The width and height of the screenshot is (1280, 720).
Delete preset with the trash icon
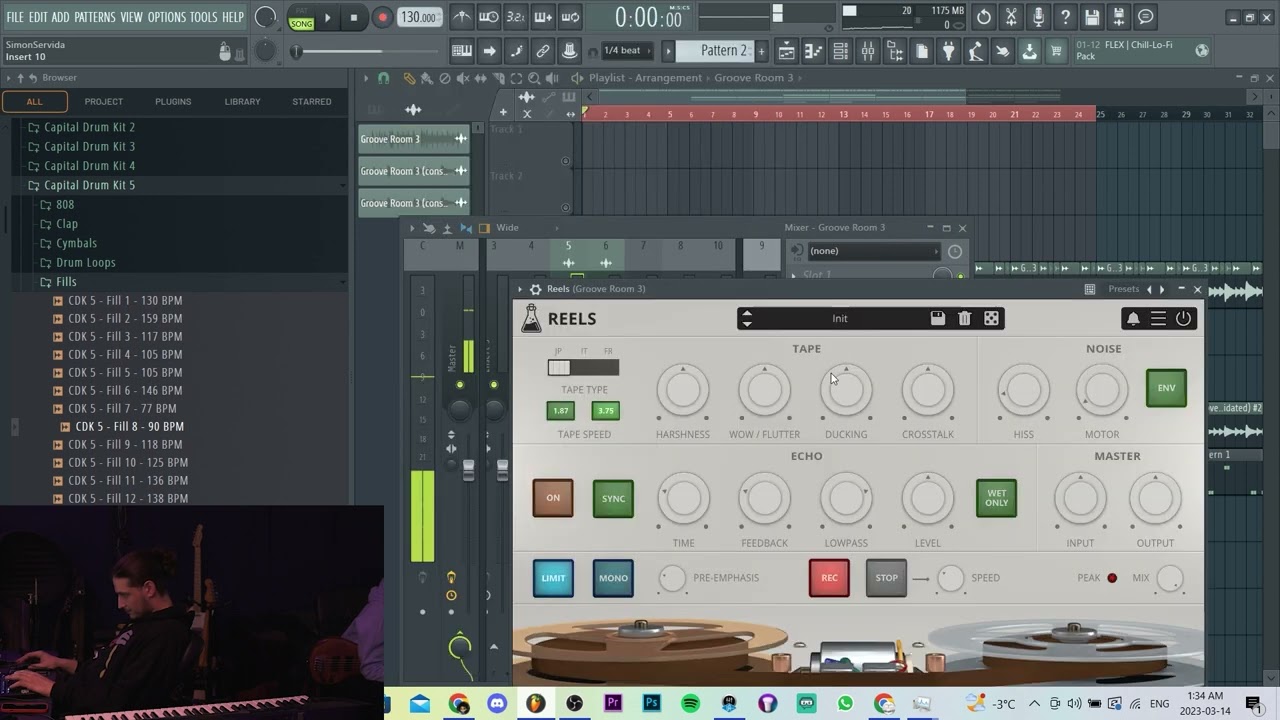(965, 318)
